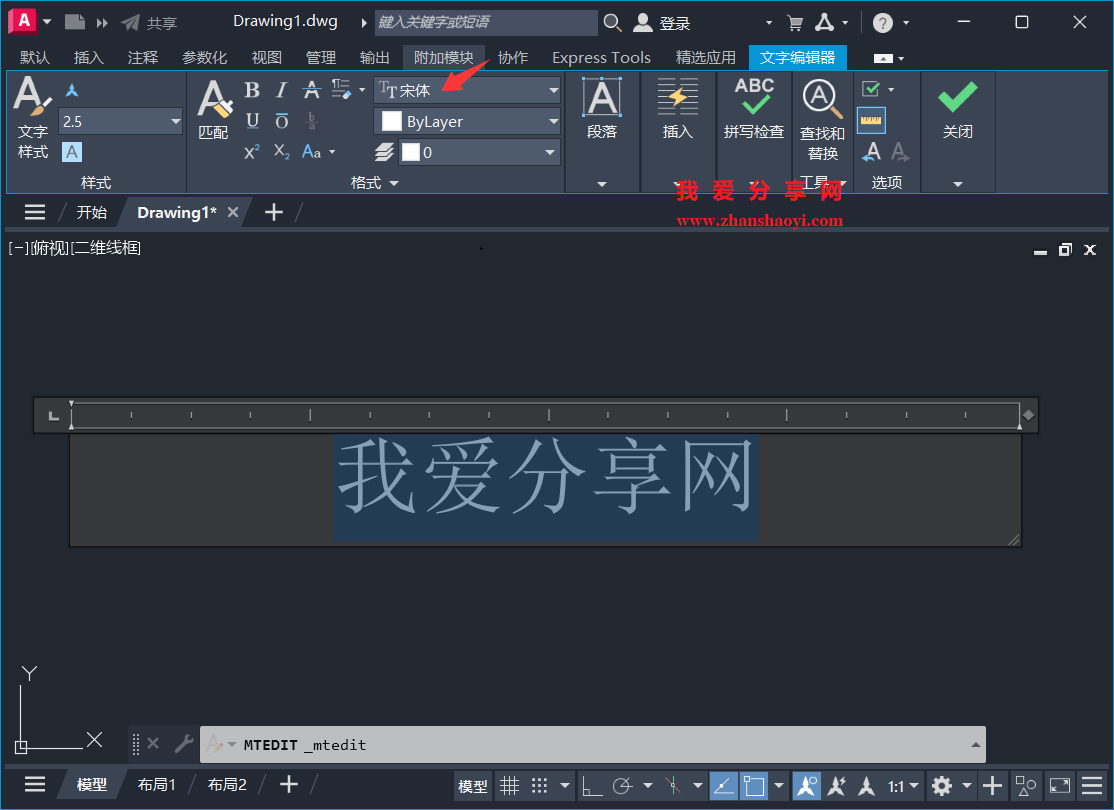Click the search keyword input field

coord(486,22)
